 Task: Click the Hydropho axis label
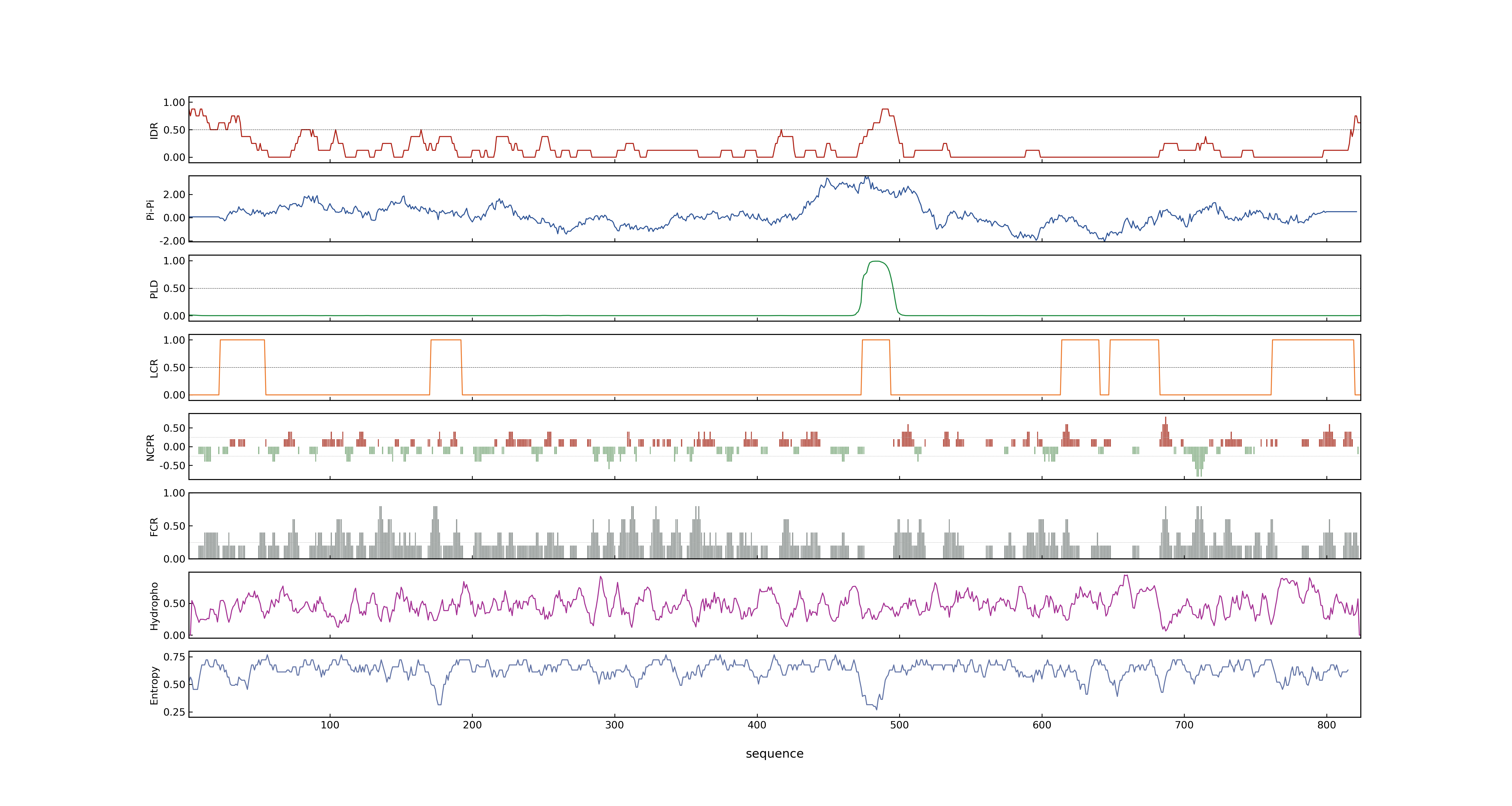[154, 606]
